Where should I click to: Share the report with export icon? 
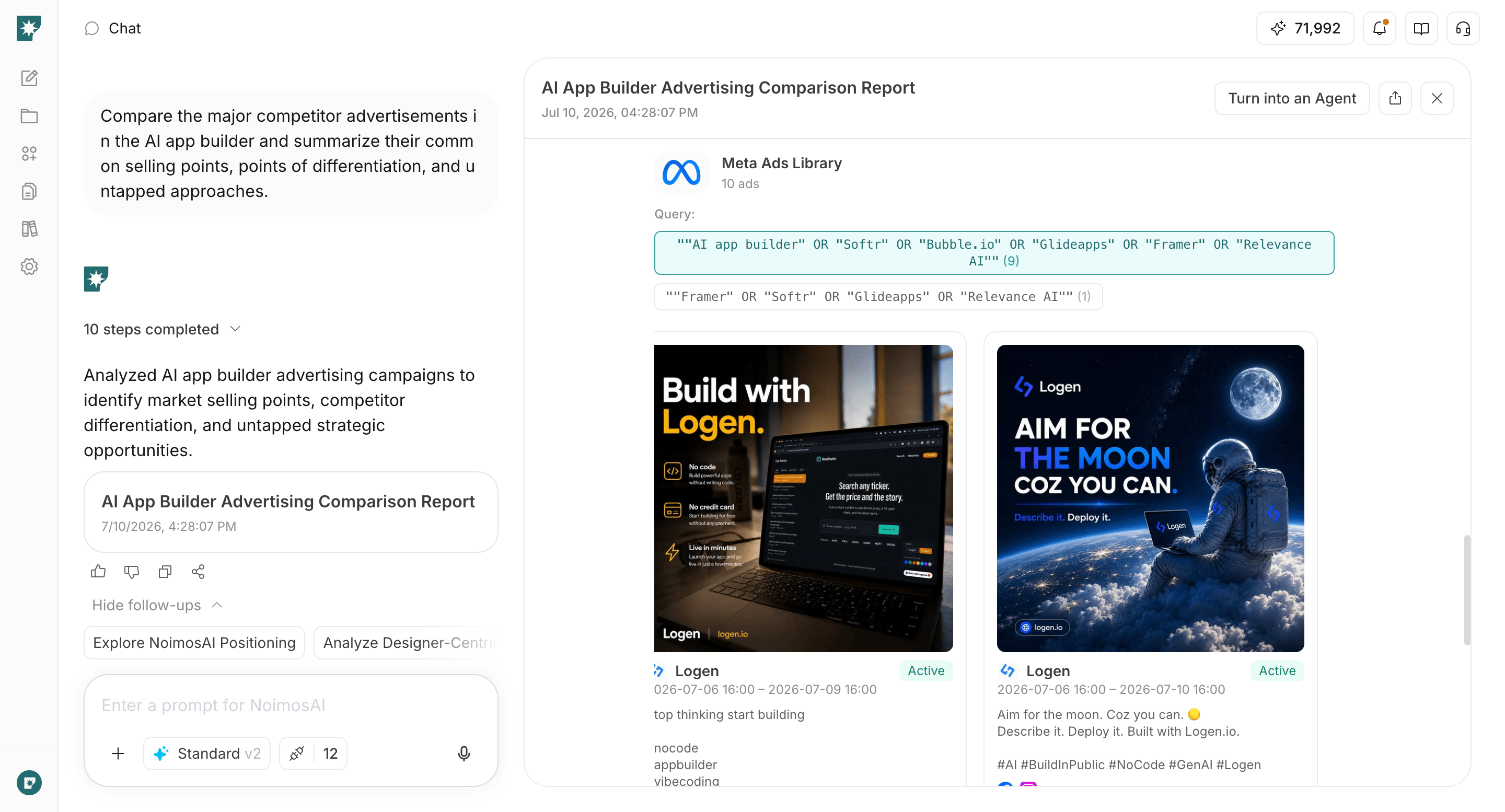click(1395, 98)
